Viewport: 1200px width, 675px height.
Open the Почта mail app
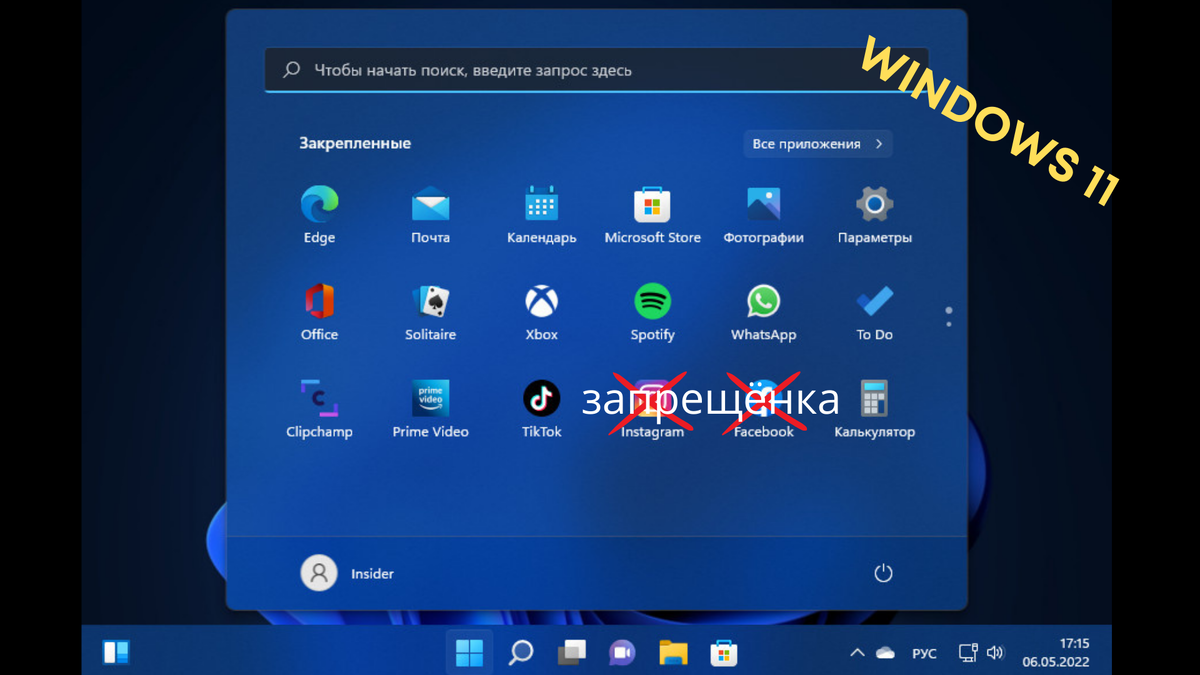[x=430, y=214]
